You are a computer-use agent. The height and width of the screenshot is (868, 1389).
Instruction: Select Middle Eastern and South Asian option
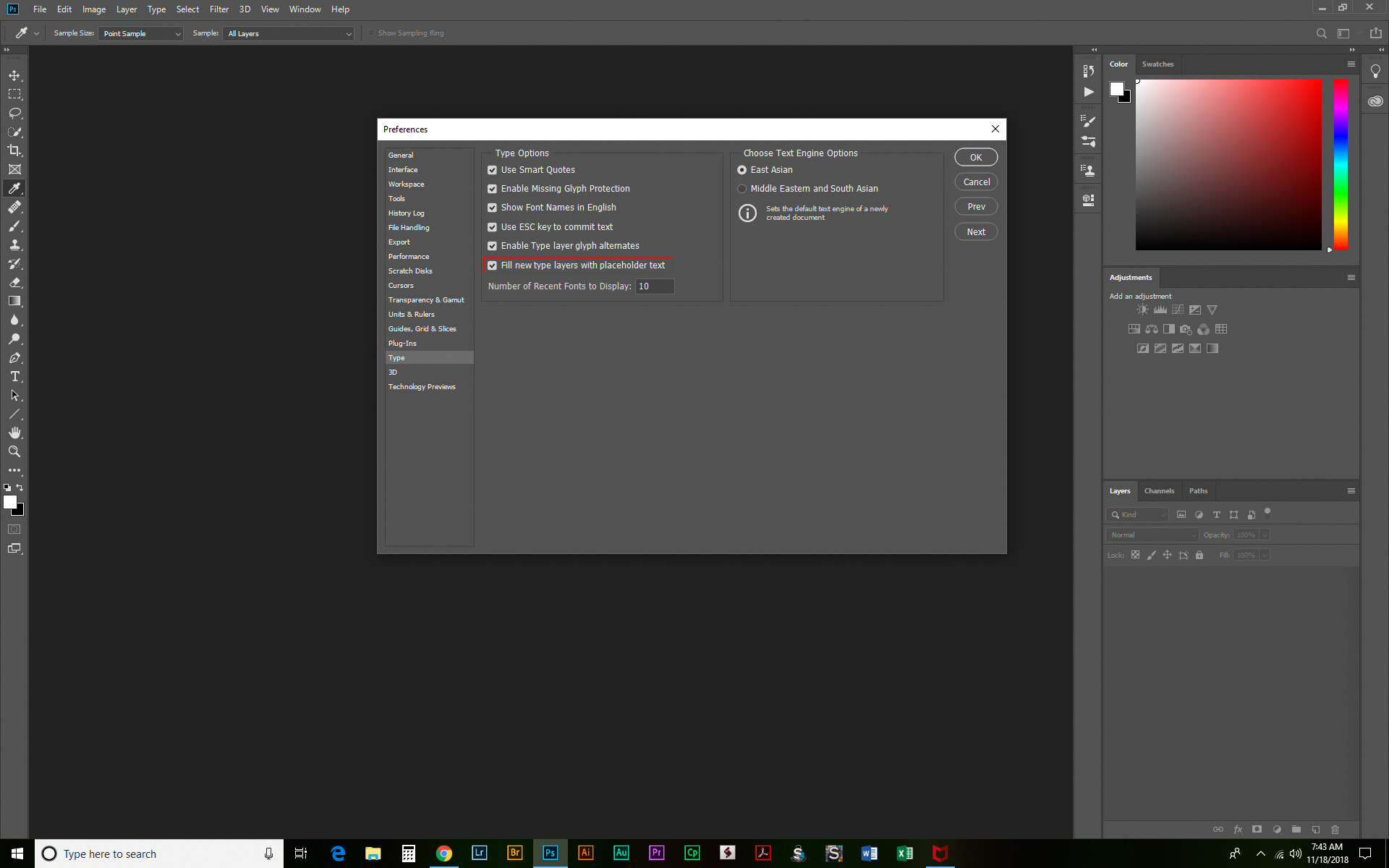click(742, 189)
